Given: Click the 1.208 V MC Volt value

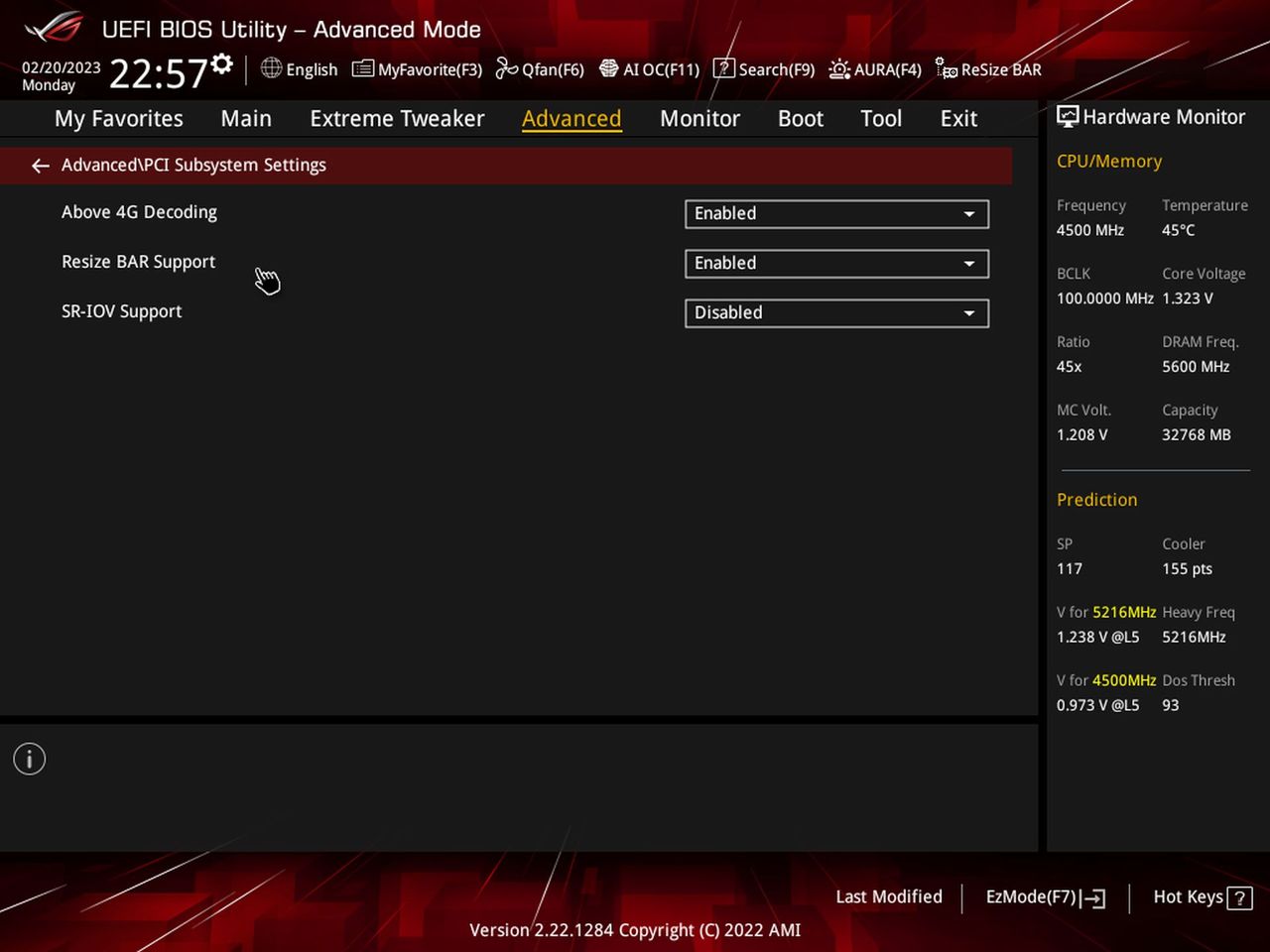Looking at the screenshot, I should pyautogui.click(x=1082, y=435).
